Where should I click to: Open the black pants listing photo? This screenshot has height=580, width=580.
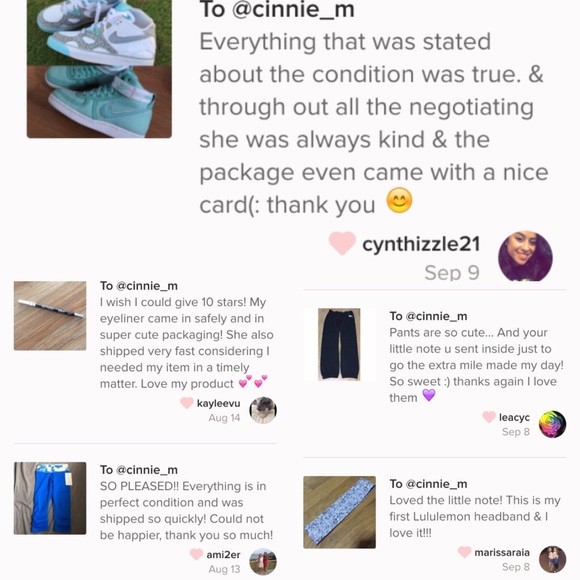pos(339,344)
